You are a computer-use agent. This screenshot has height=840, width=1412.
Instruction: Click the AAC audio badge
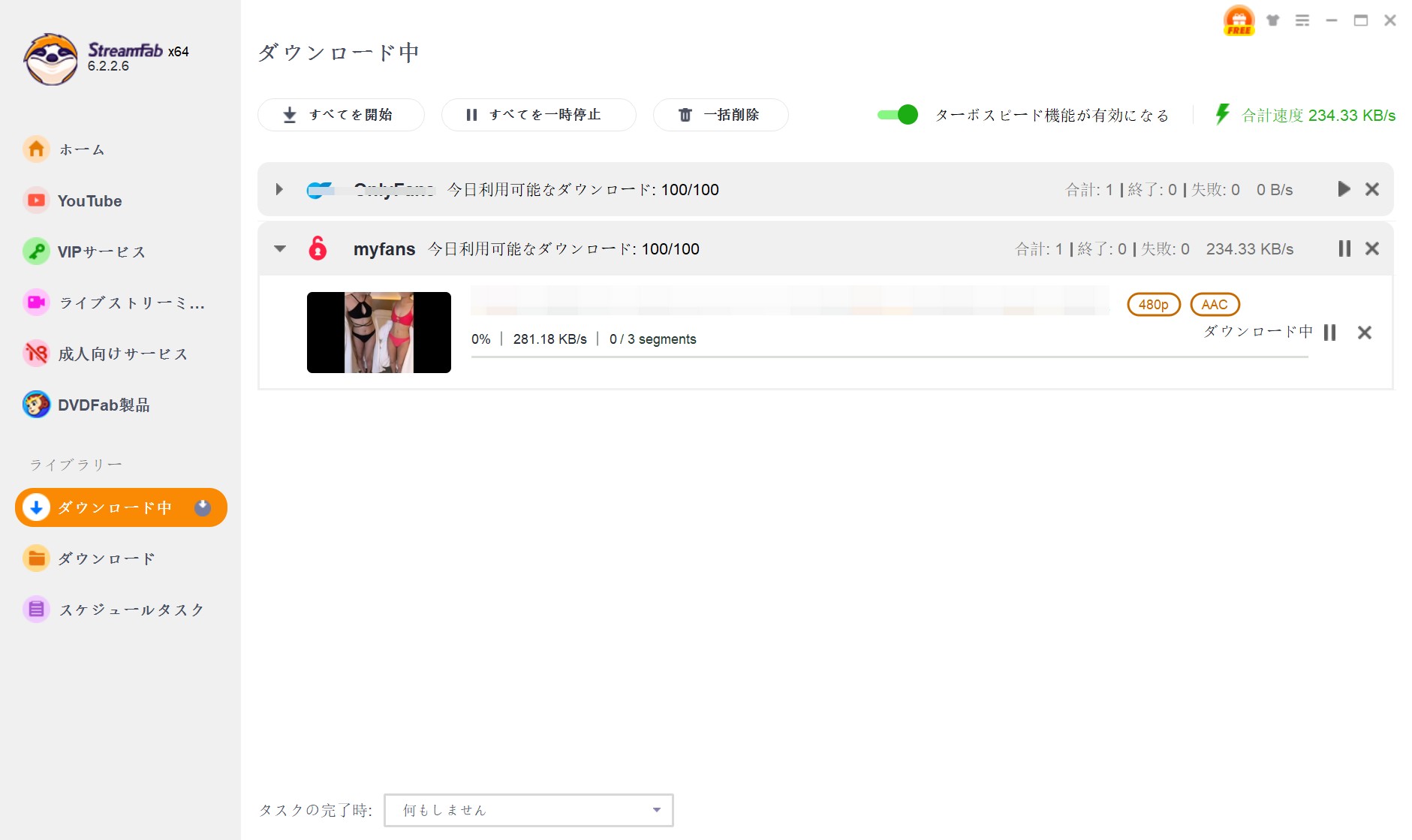coord(1215,304)
